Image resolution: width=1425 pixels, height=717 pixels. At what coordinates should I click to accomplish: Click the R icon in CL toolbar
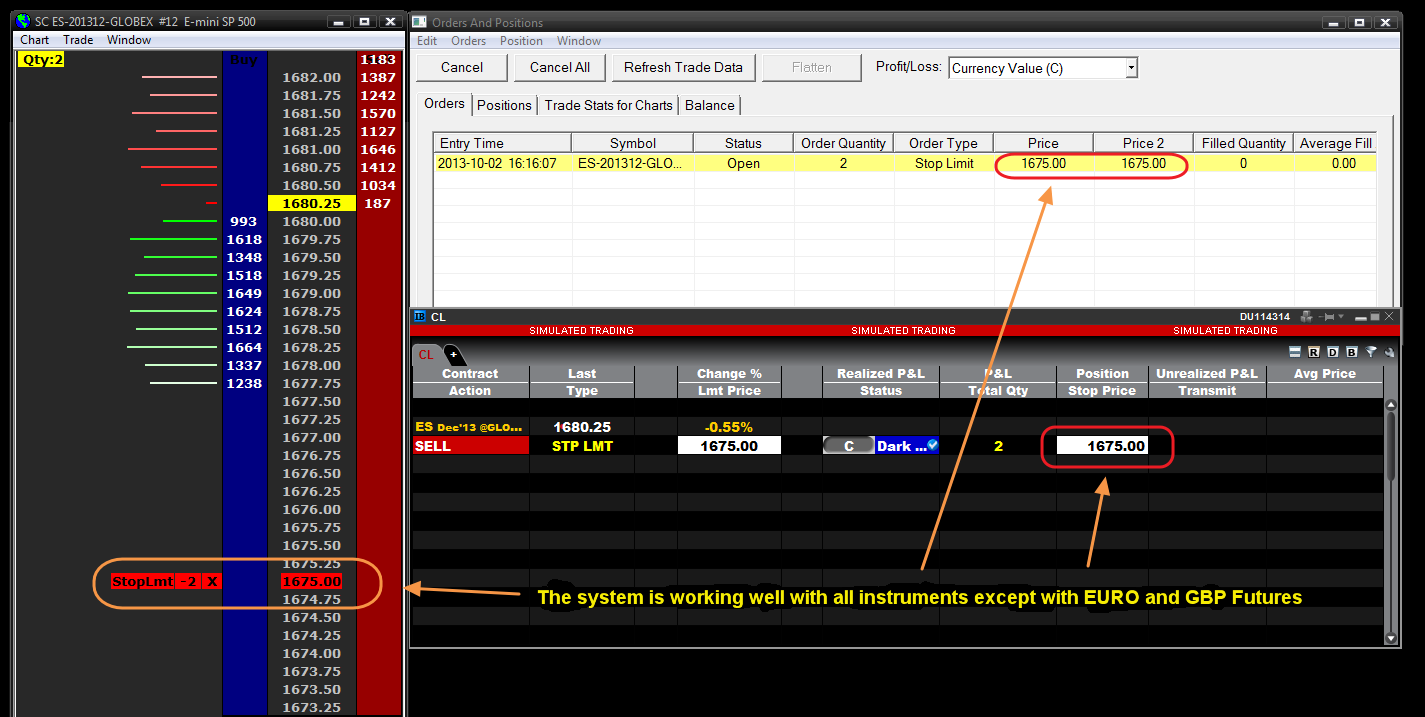point(1314,352)
